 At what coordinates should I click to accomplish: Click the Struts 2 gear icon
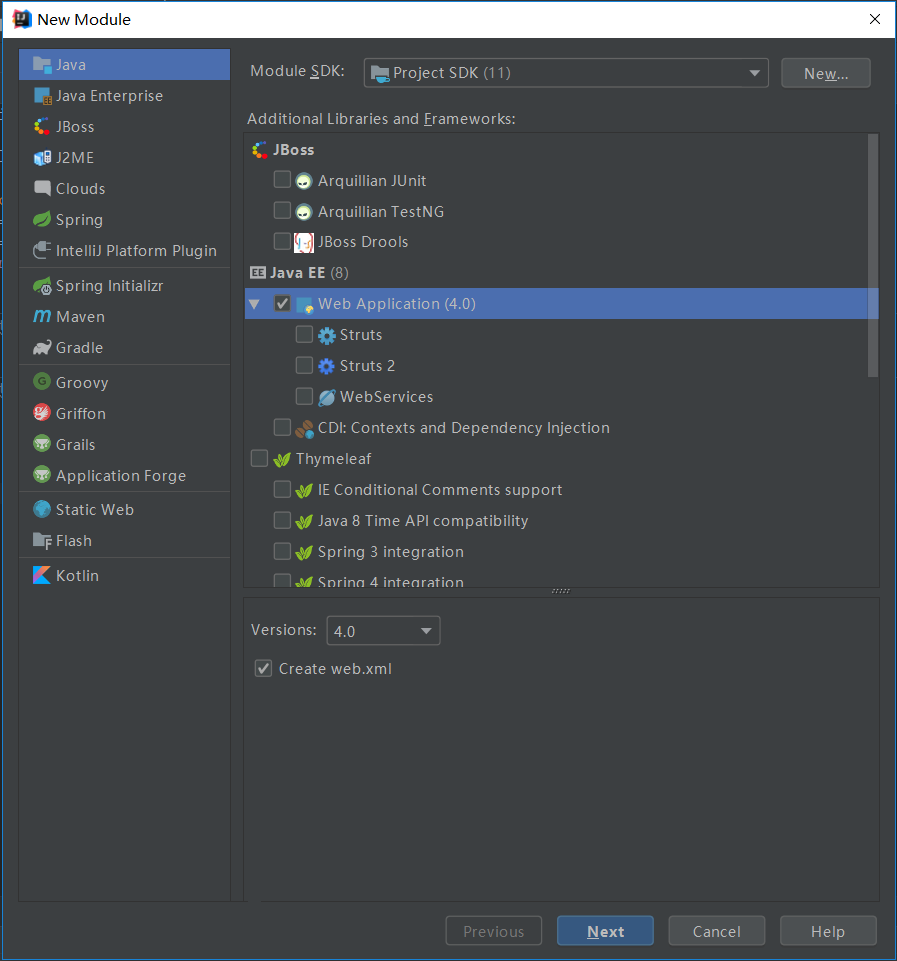point(327,367)
